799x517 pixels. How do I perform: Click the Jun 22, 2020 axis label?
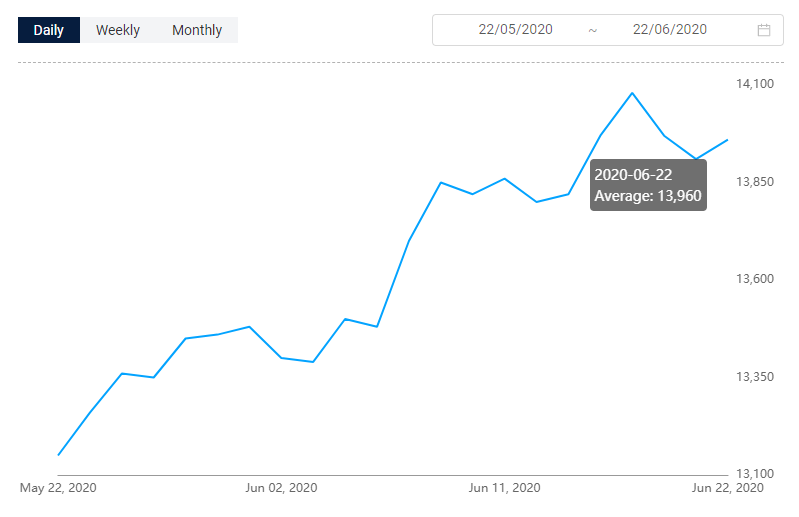(x=728, y=488)
